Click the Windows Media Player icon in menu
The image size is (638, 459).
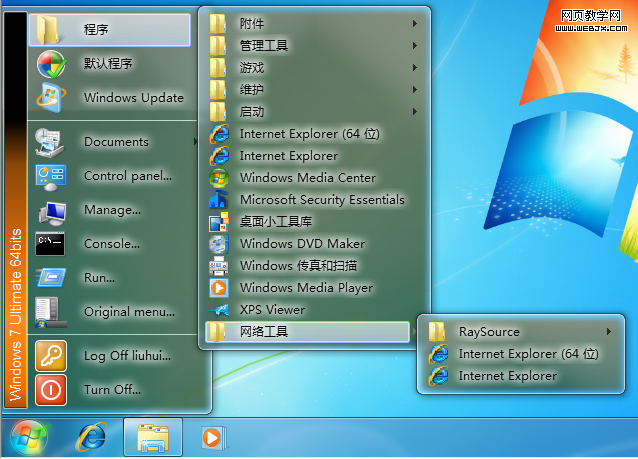pos(219,288)
